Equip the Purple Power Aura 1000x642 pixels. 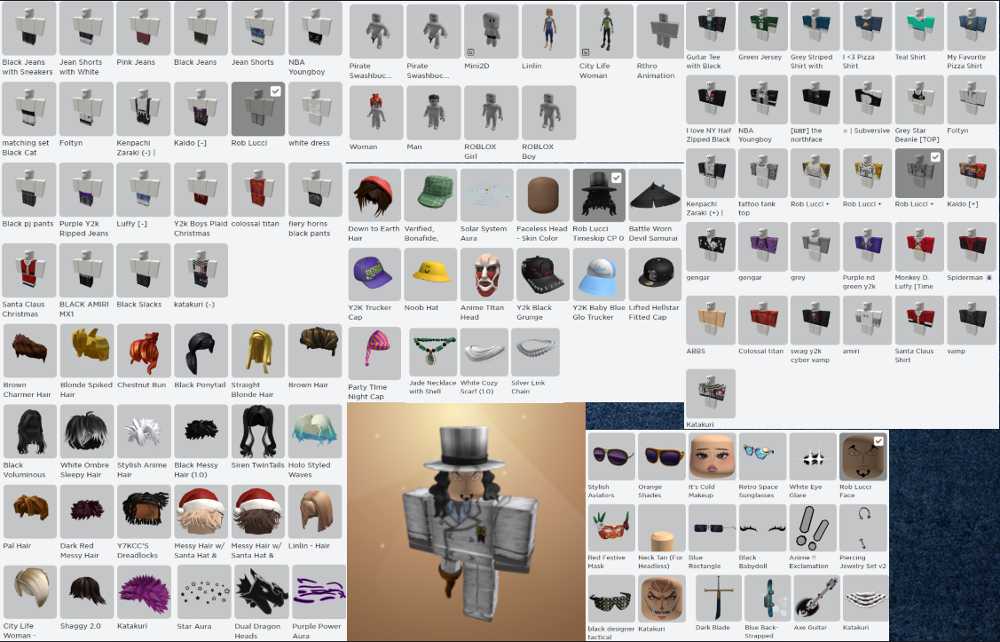319,592
